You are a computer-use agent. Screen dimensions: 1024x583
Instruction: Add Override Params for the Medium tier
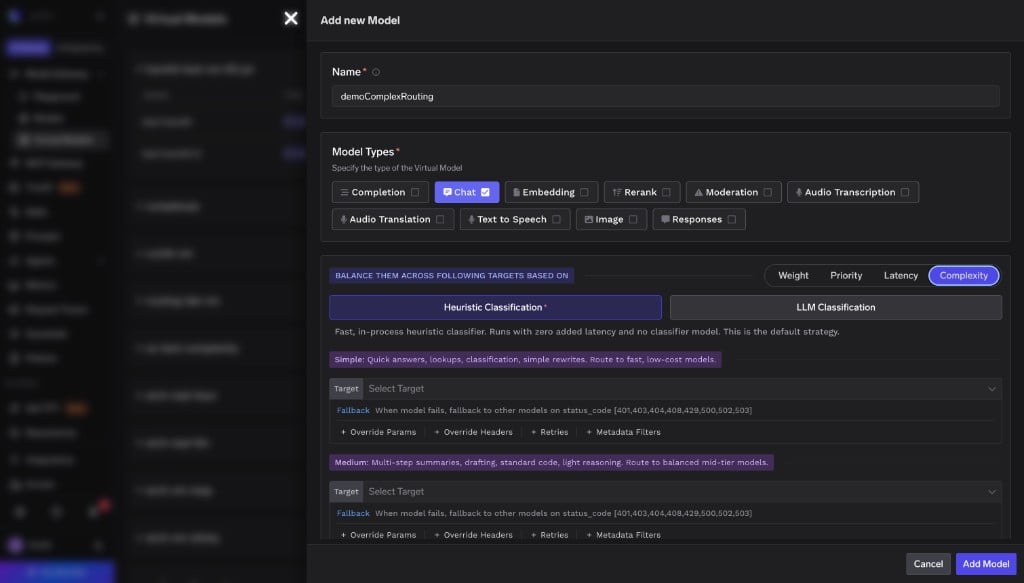378,535
